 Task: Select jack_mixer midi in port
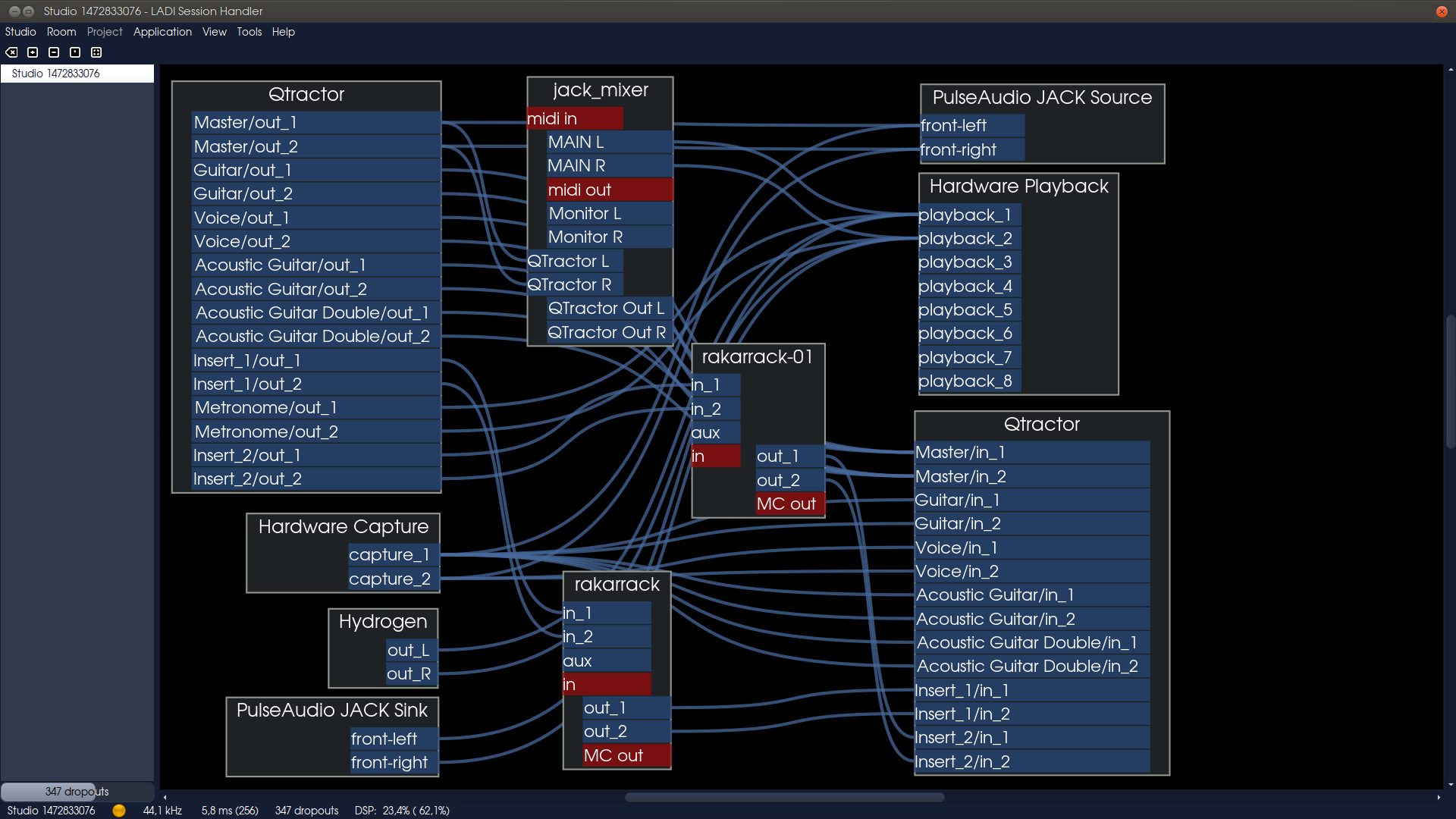575,119
